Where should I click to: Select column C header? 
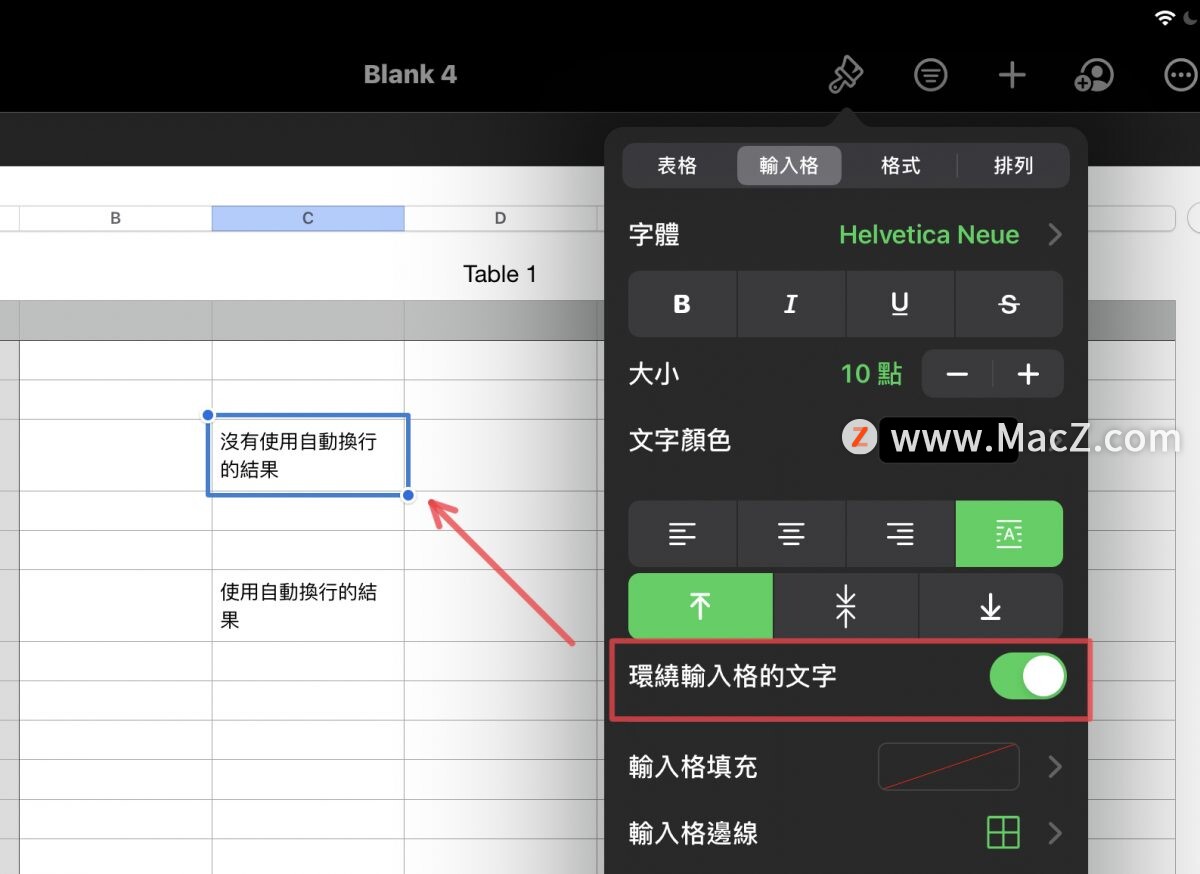click(308, 218)
